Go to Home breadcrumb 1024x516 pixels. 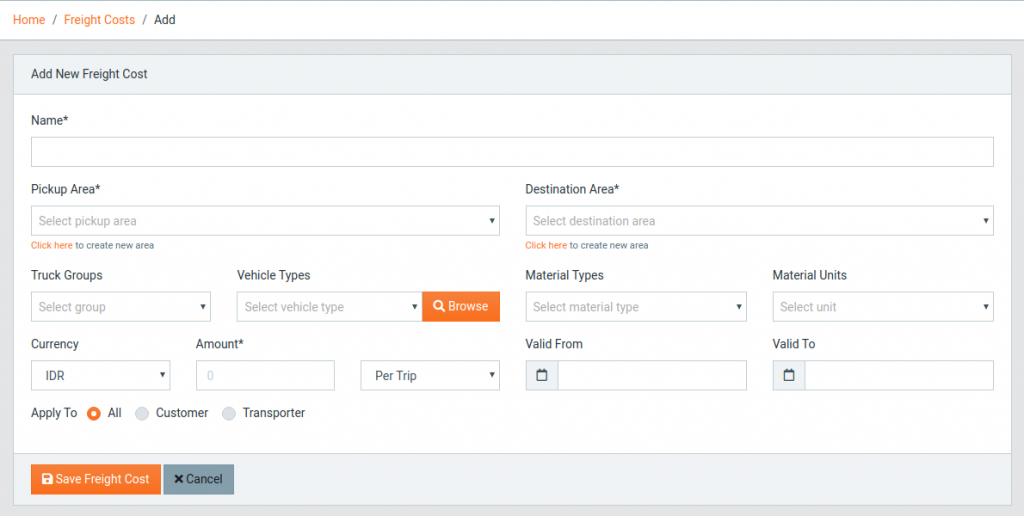point(29,20)
